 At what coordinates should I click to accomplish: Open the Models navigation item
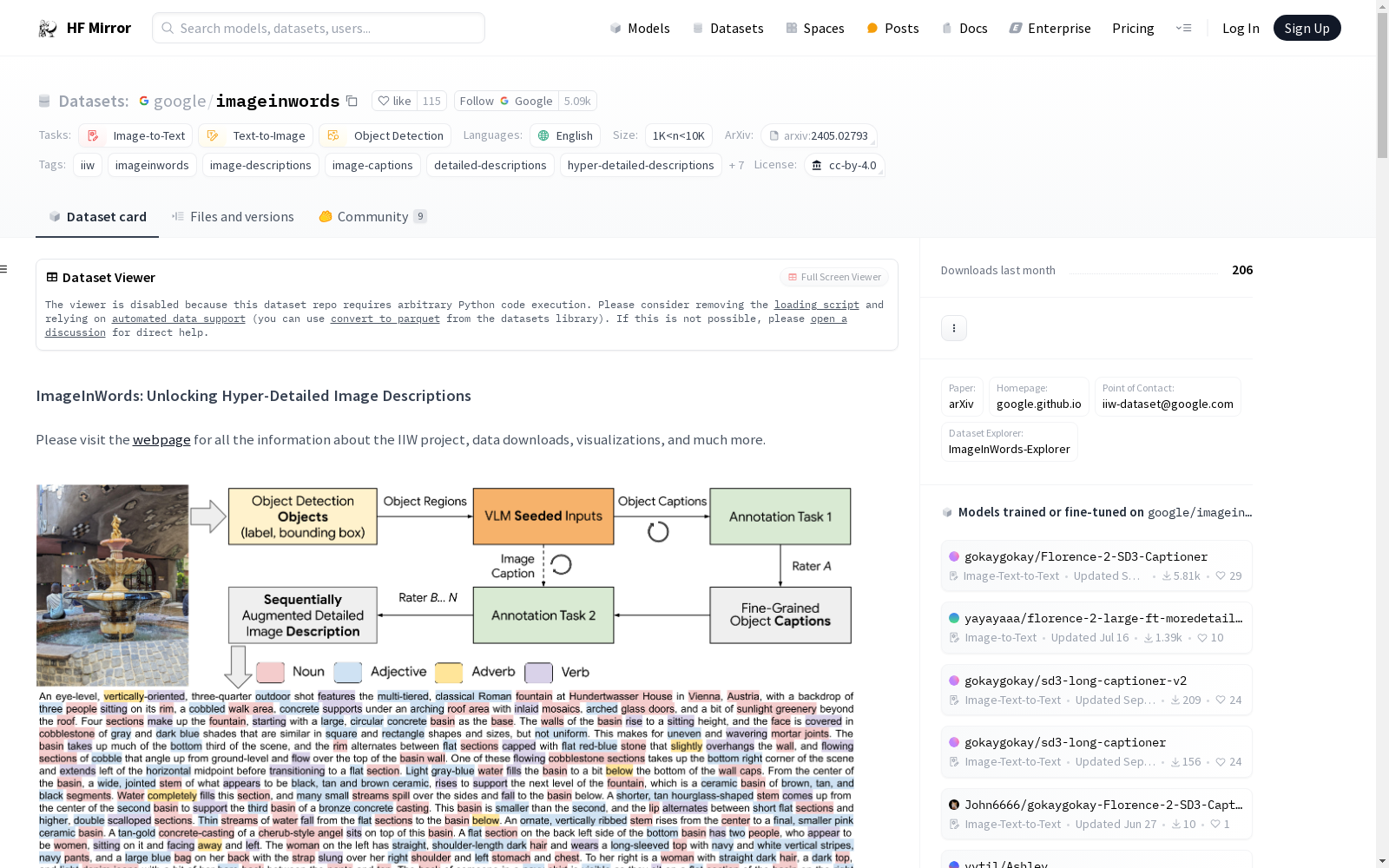(640, 28)
